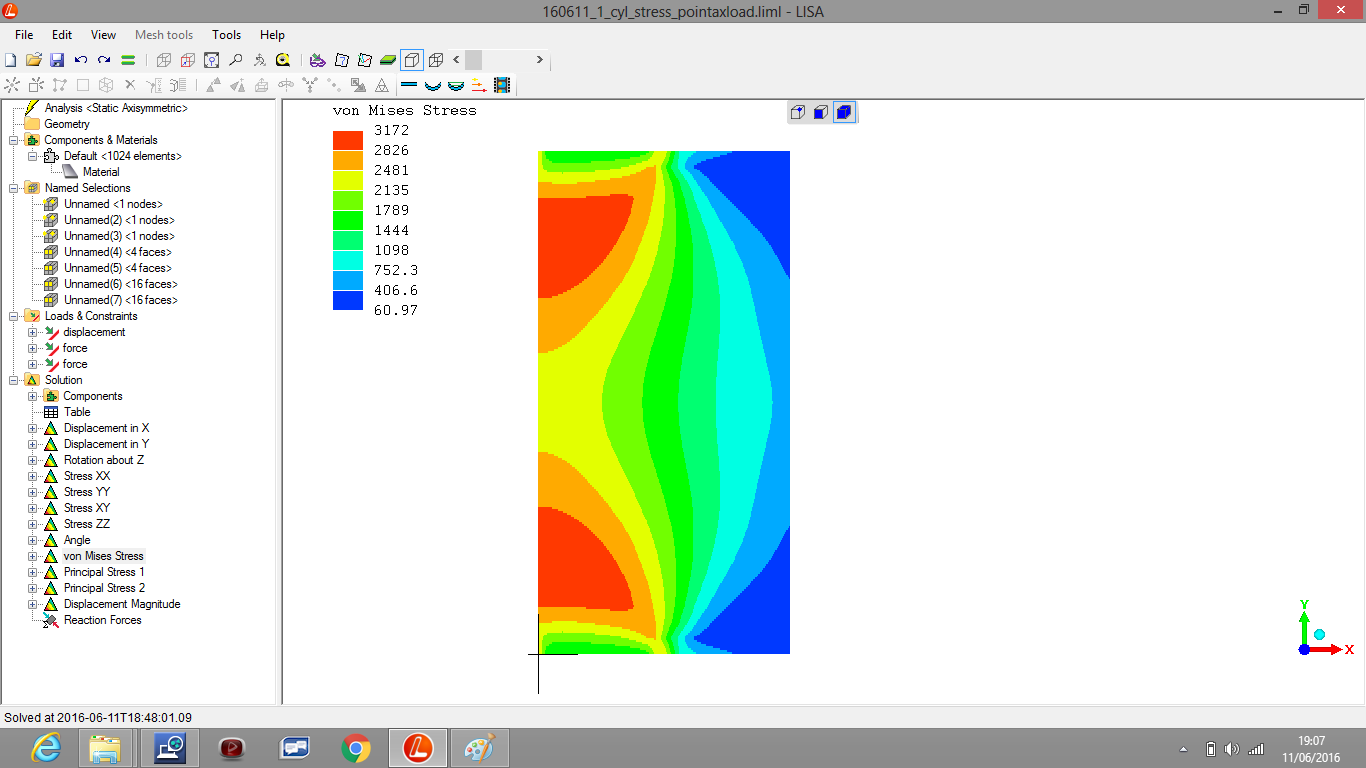Click the fit-to-window view icon
The height and width of the screenshot is (768, 1366).
pos(211,60)
